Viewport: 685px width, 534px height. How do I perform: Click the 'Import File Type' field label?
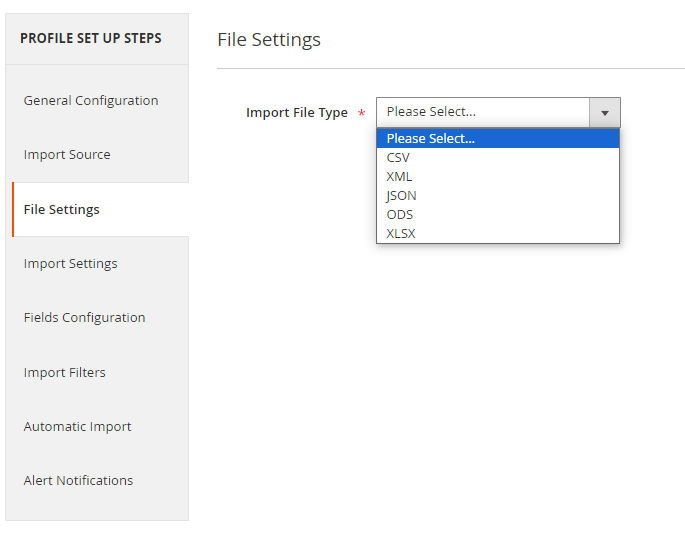pos(297,113)
